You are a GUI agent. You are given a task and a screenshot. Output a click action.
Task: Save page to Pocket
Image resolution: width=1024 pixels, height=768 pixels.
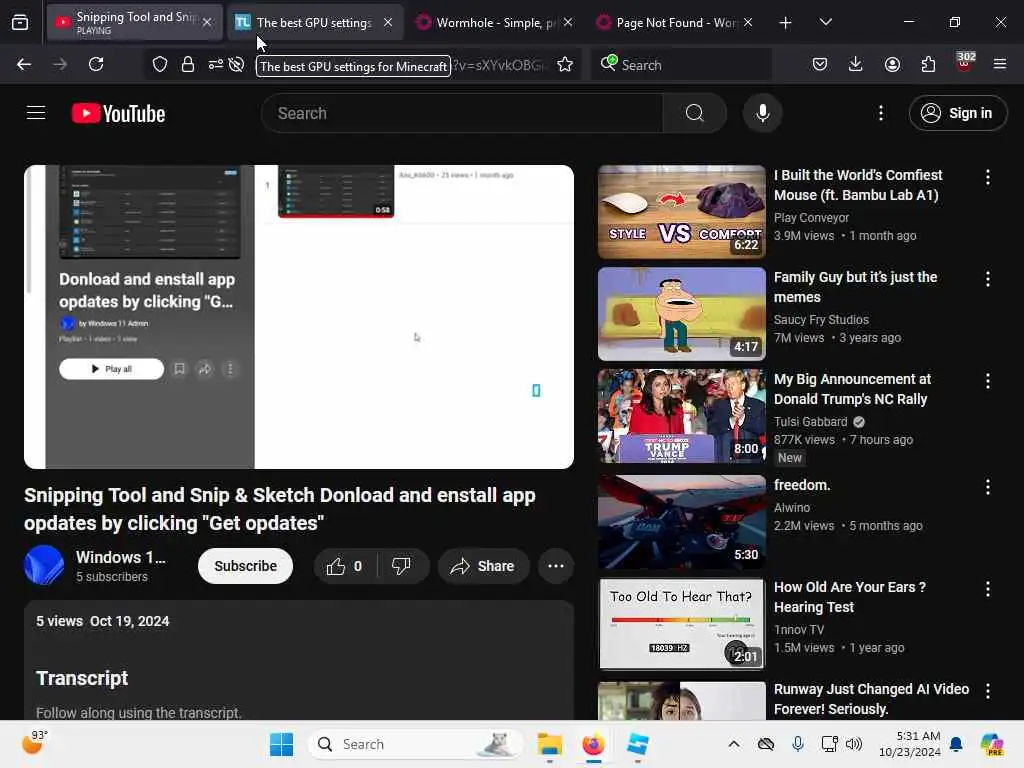point(820,64)
